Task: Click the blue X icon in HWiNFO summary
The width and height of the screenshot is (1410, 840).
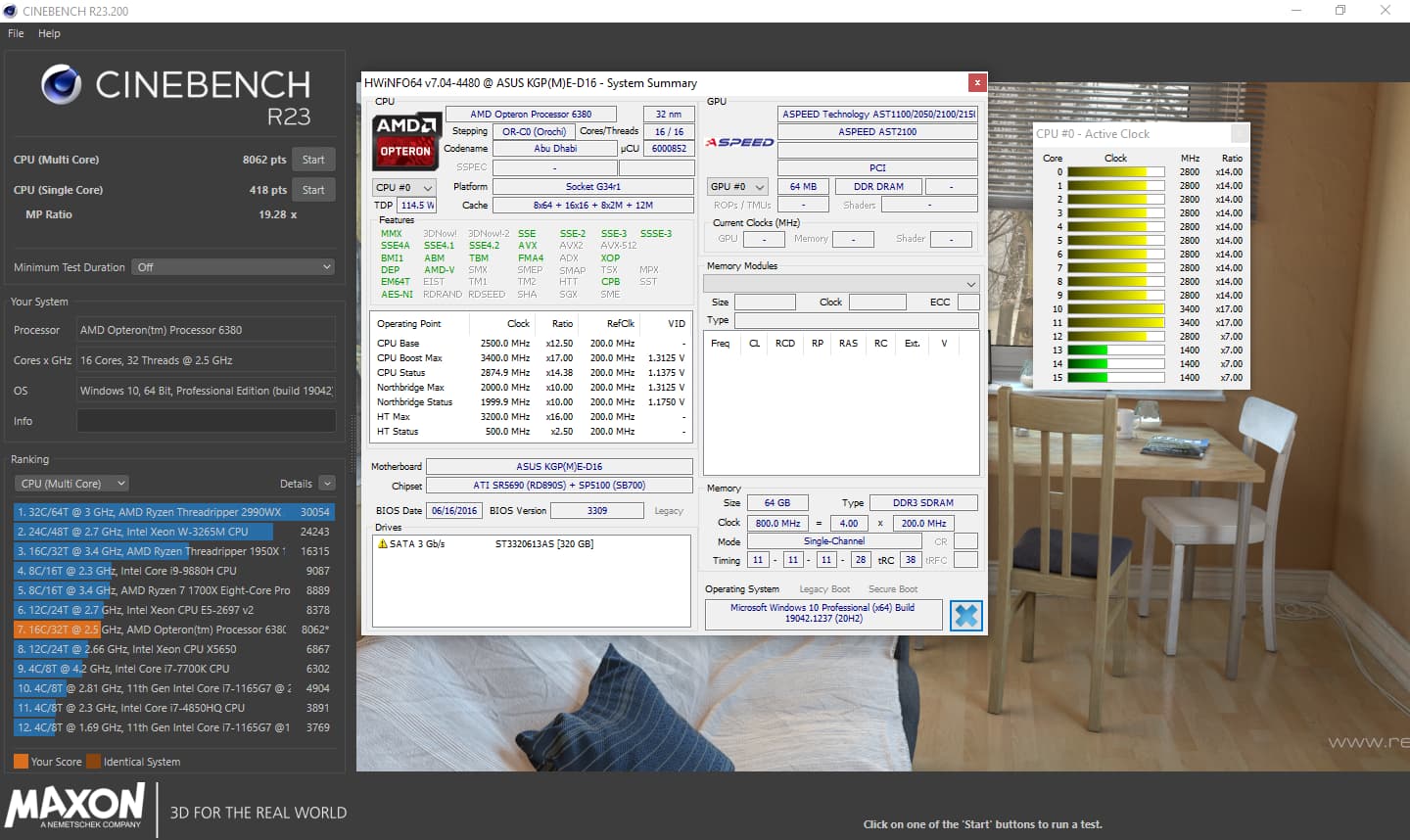Action: [x=965, y=615]
